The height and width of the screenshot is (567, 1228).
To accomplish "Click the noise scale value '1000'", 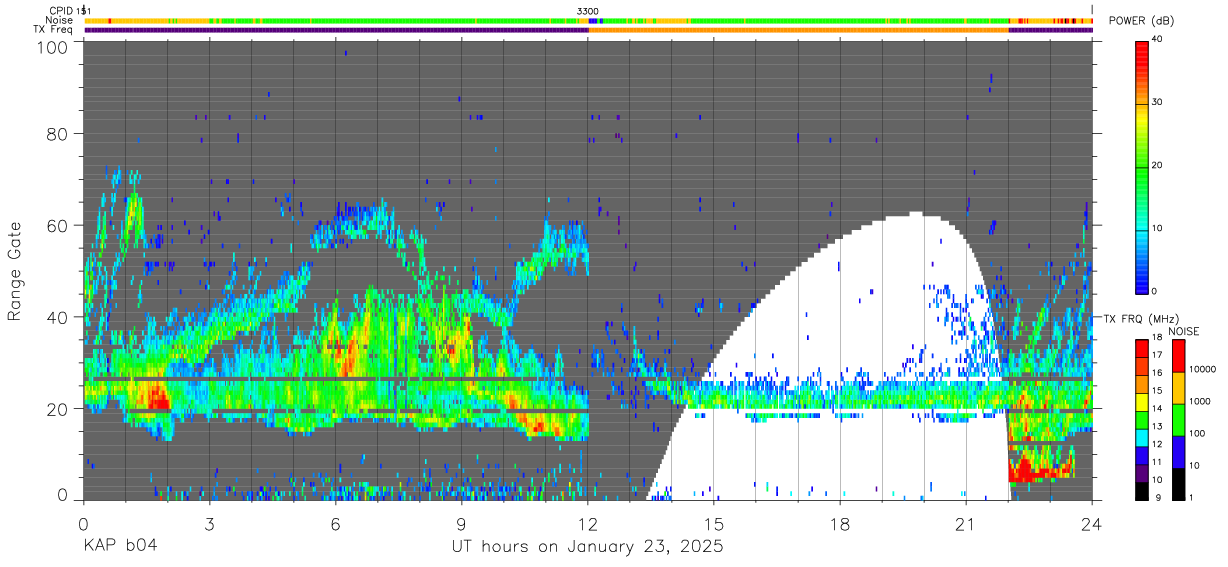I will coord(1200,401).
